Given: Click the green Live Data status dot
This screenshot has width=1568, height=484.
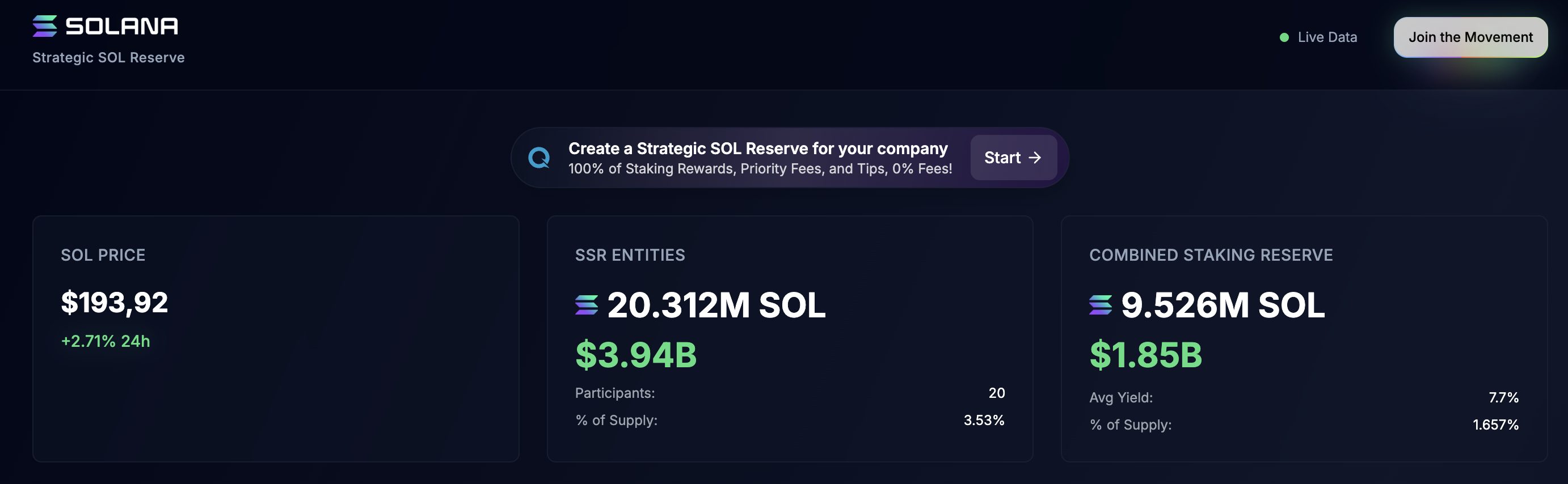Looking at the screenshot, I should [x=1284, y=38].
